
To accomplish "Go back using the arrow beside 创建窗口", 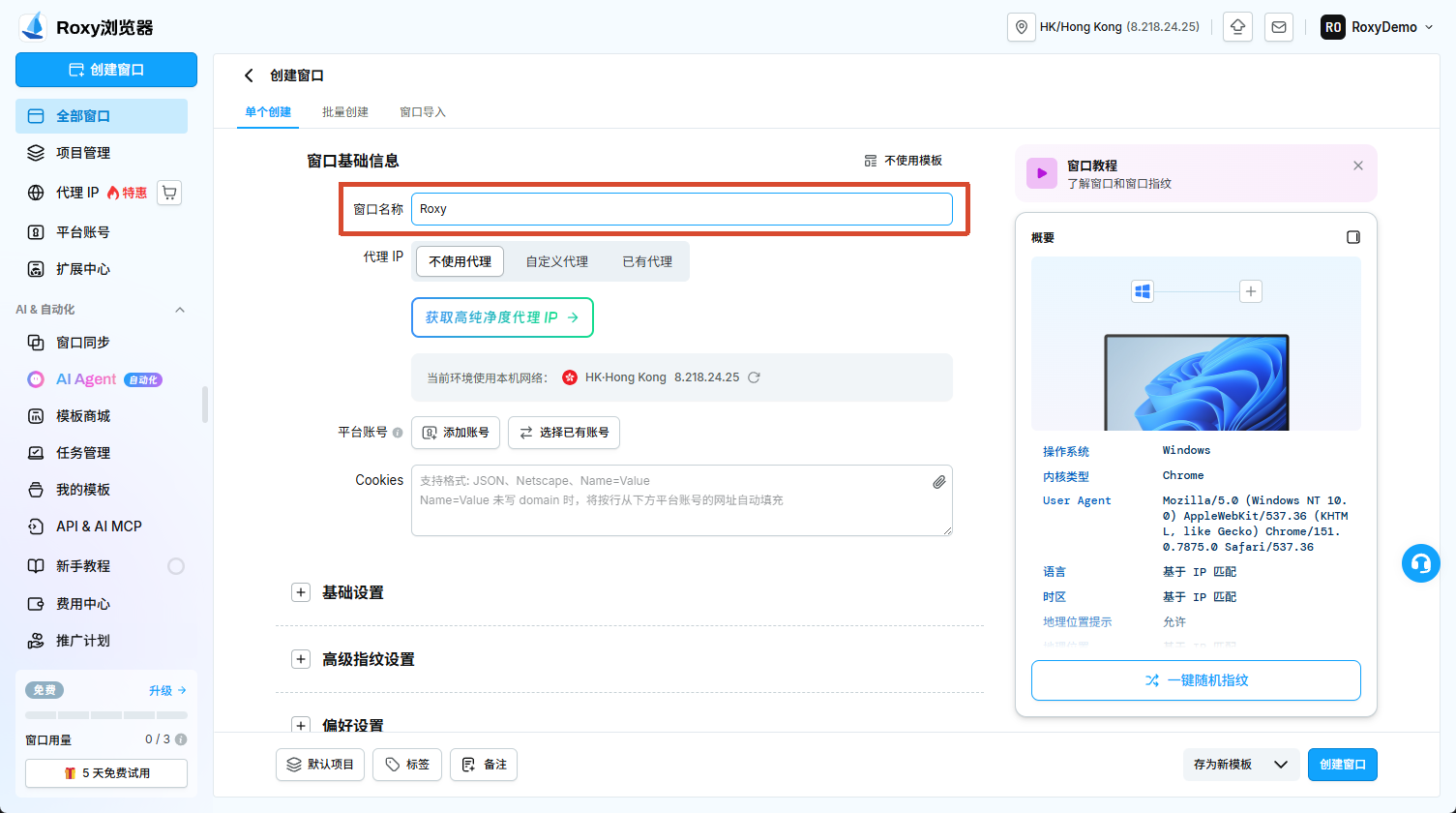I will tap(249, 75).
